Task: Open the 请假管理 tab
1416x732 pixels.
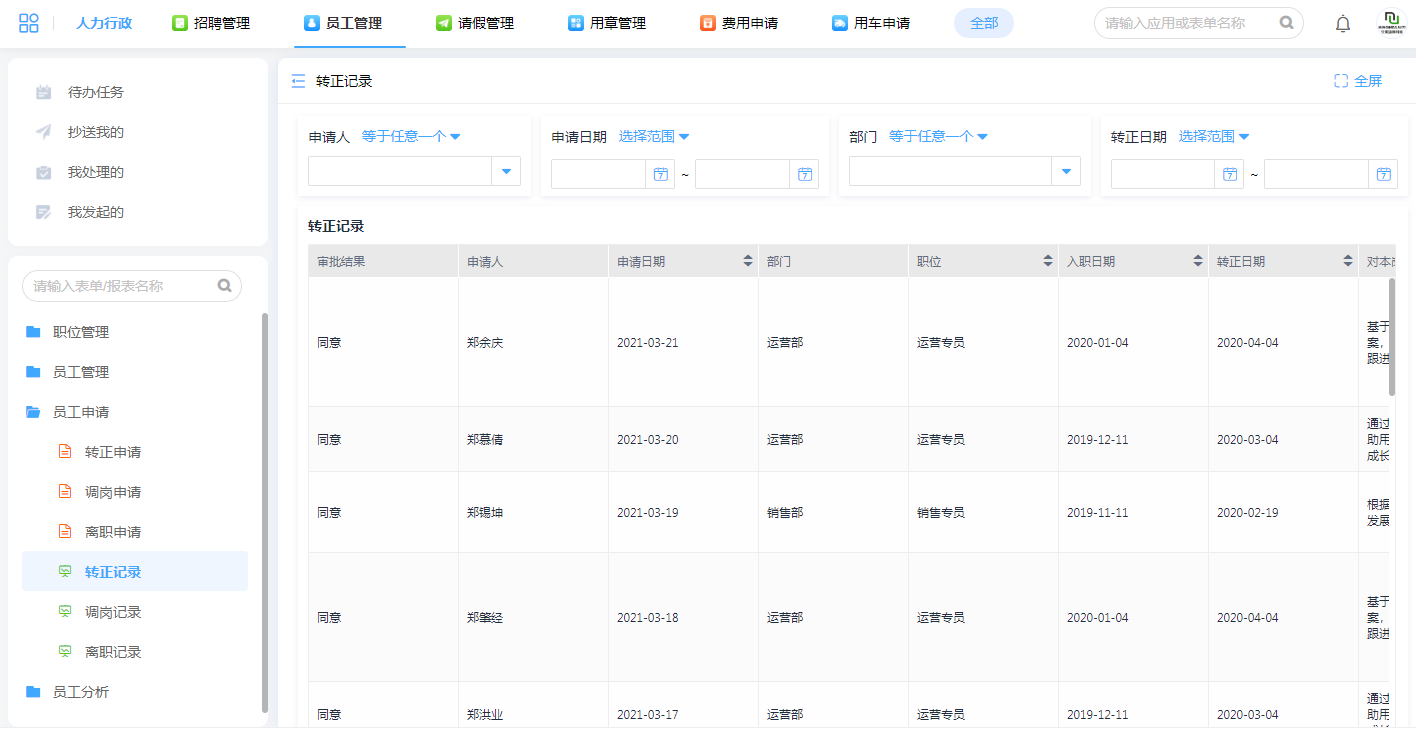Action: coord(475,23)
